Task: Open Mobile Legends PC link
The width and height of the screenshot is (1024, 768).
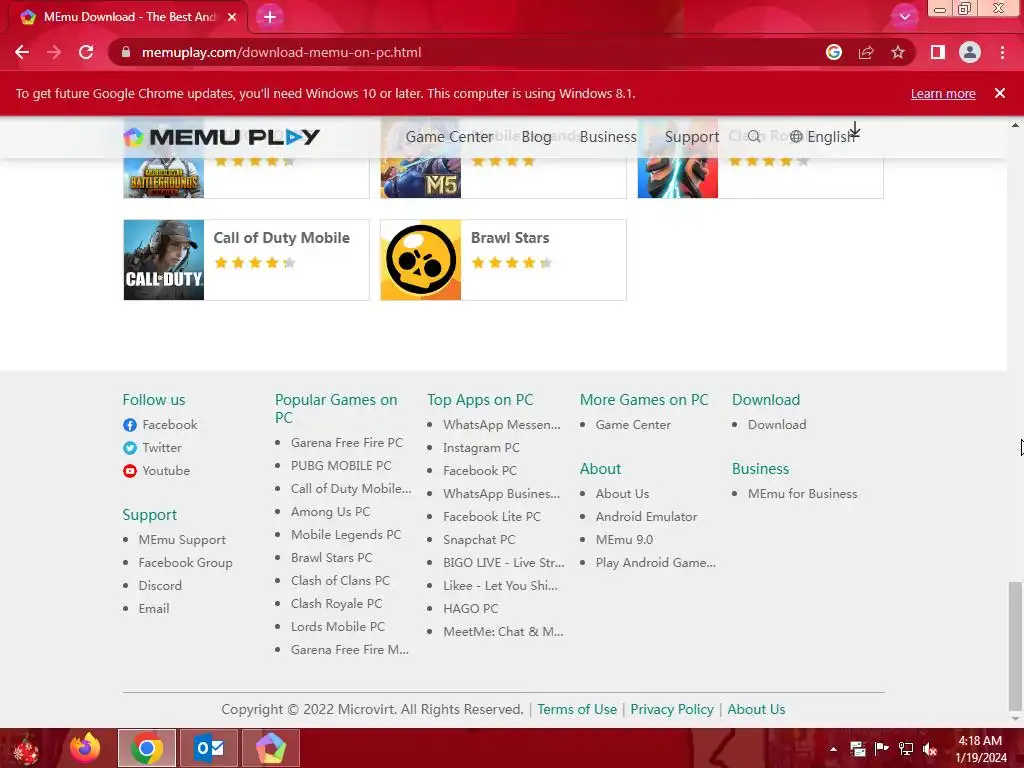Action: click(x=346, y=534)
